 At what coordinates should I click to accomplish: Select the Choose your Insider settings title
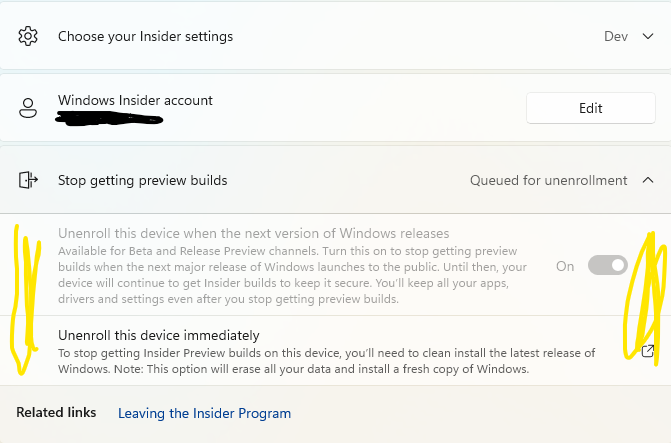pos(145,36)
